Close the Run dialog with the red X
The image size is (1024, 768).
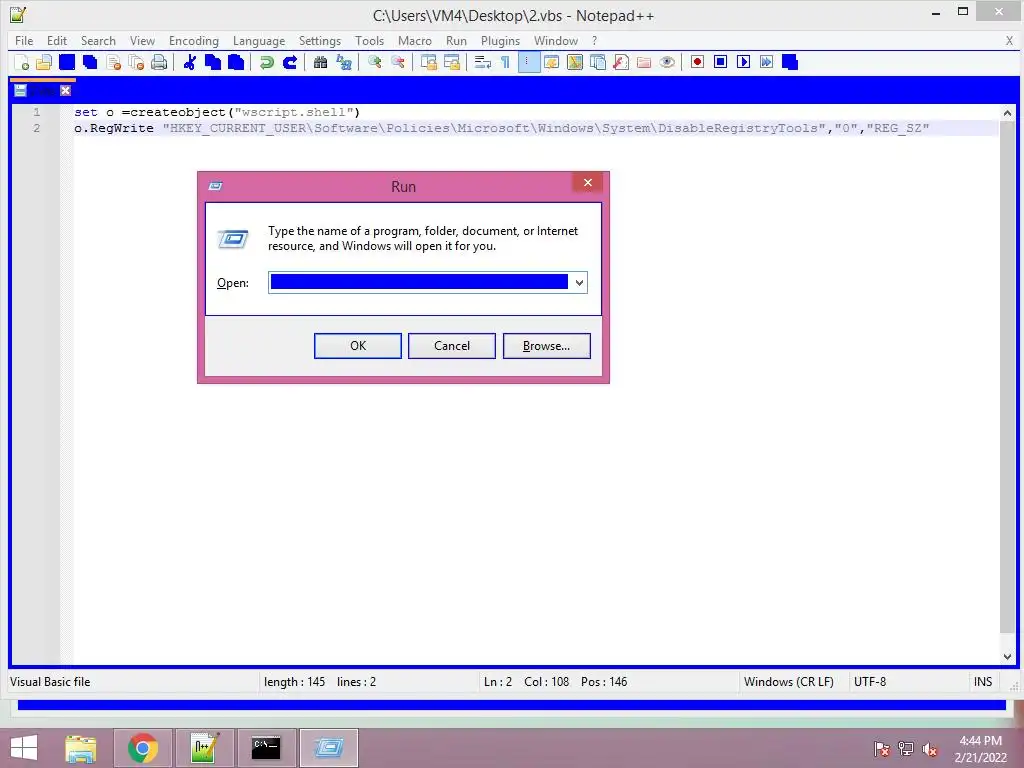click(x=588, y=183)
